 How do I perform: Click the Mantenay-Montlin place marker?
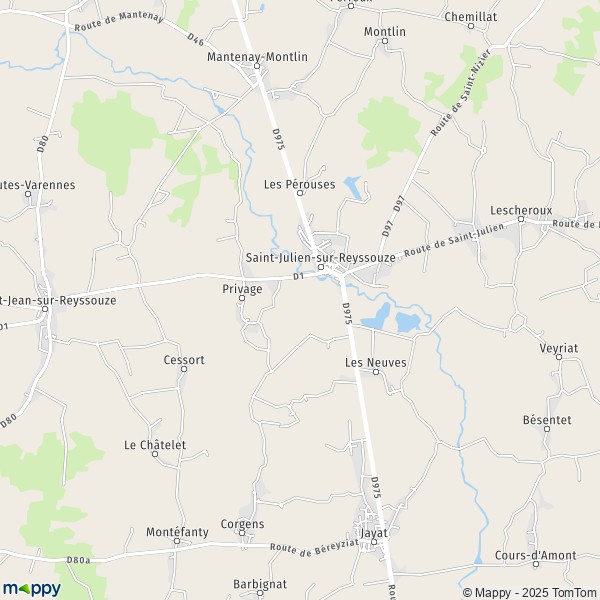pos(257,66)
